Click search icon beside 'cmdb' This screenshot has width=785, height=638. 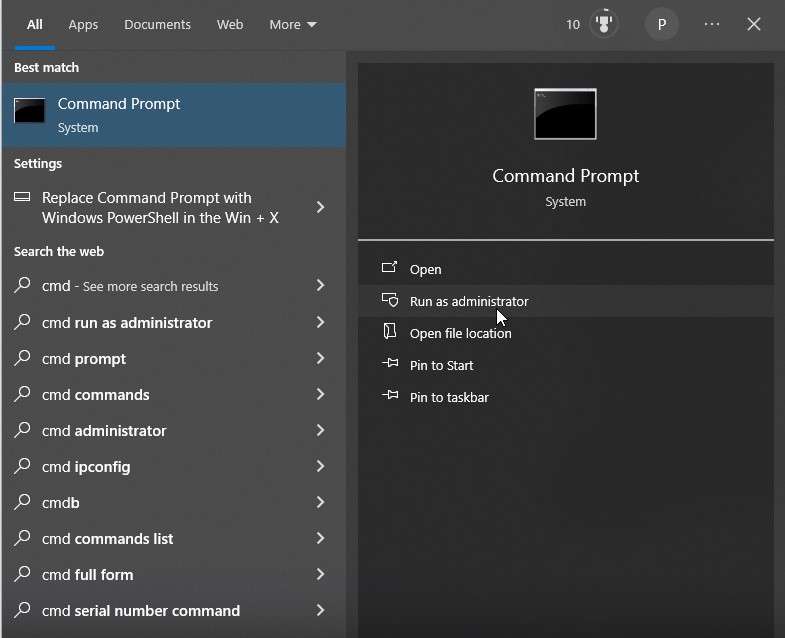point(22,502)
